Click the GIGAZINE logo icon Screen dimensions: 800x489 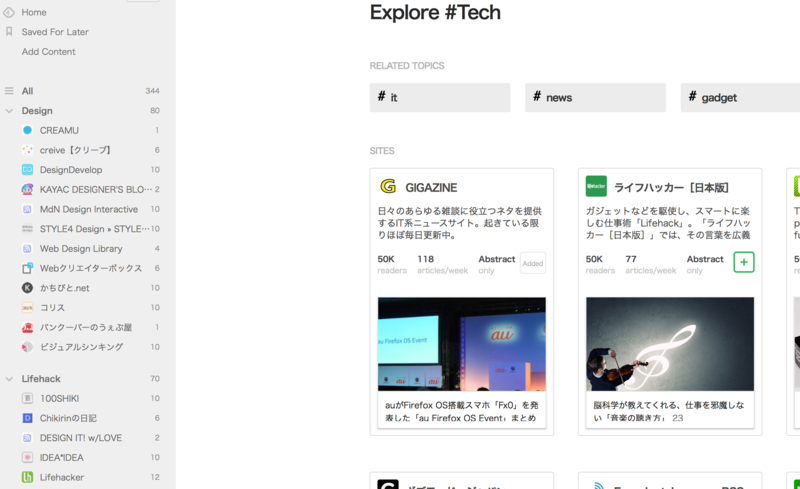388,186
